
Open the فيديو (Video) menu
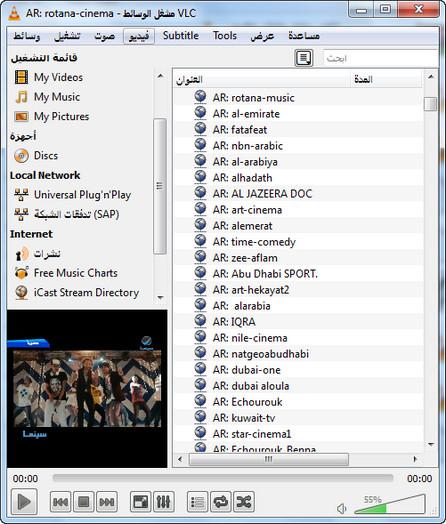click(x=139, y=36)
